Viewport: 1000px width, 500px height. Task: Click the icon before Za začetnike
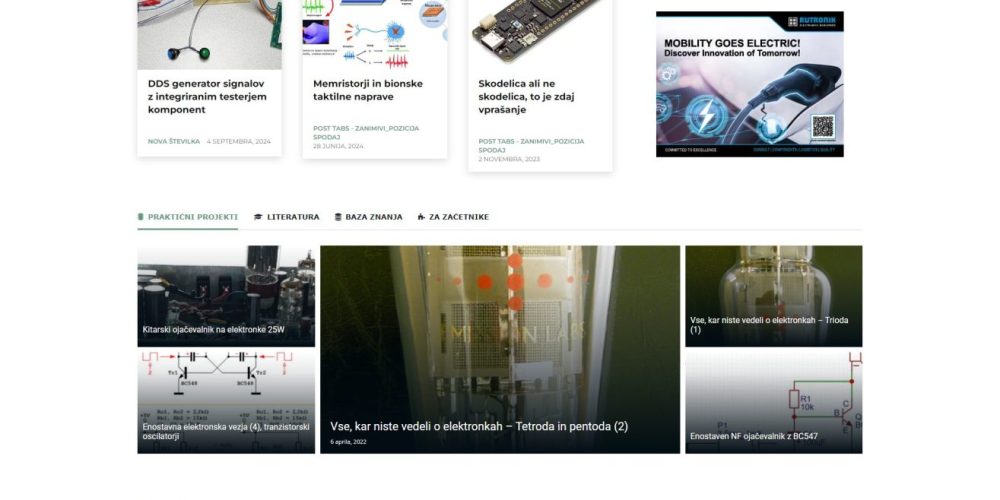click(x=421, y=217)
